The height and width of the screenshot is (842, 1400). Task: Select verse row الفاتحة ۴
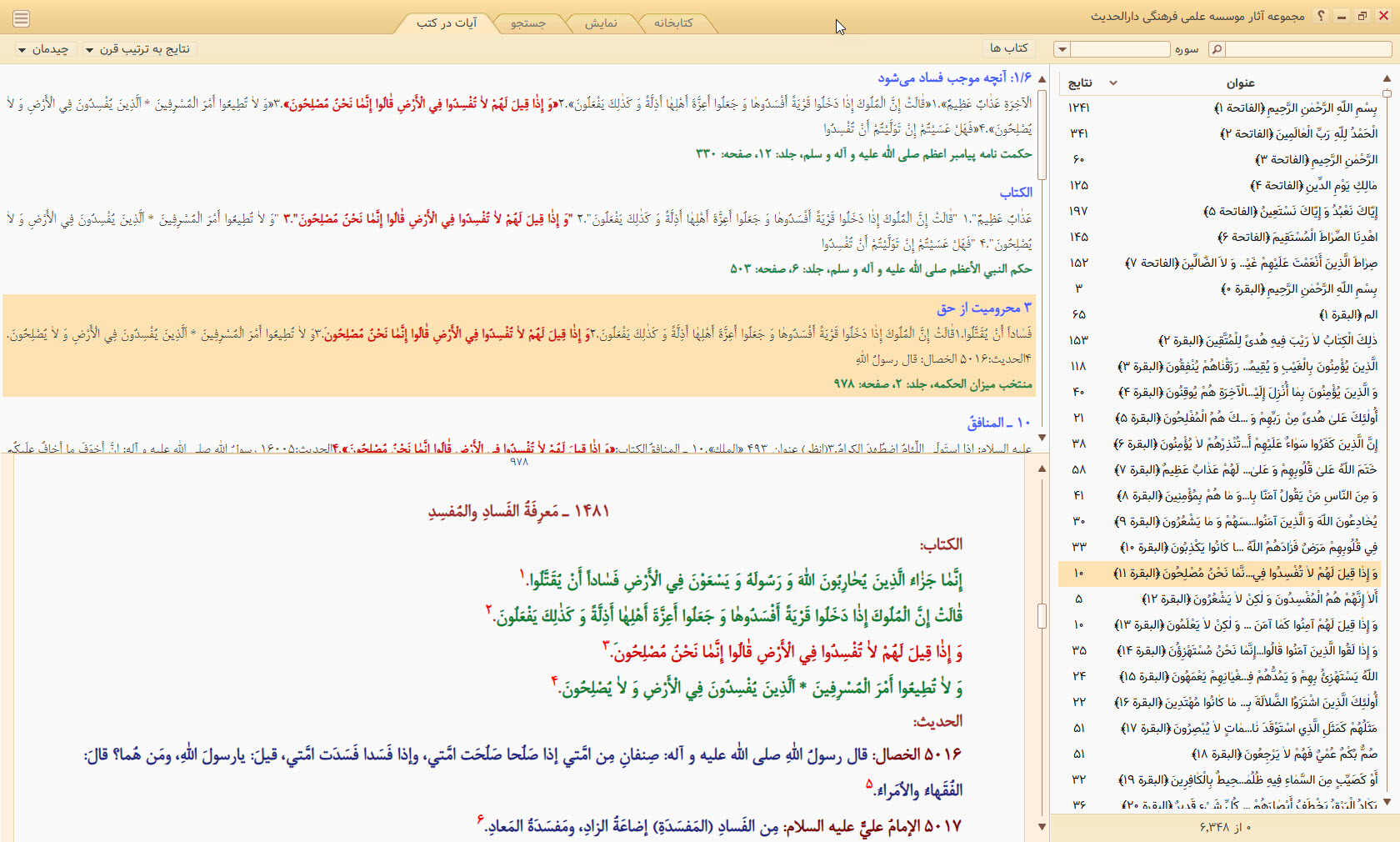coord(1220,185)
